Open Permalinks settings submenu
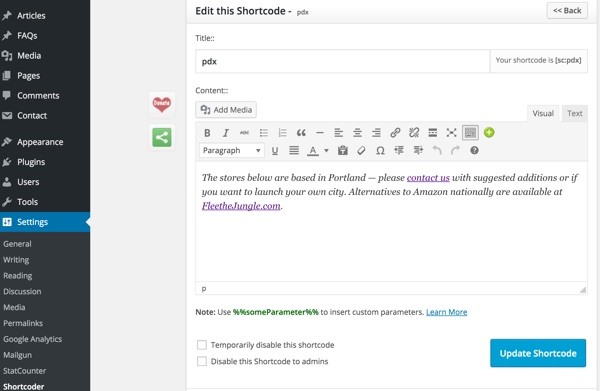The width and height of the screenshot is (600, 391). coord(23,323)
